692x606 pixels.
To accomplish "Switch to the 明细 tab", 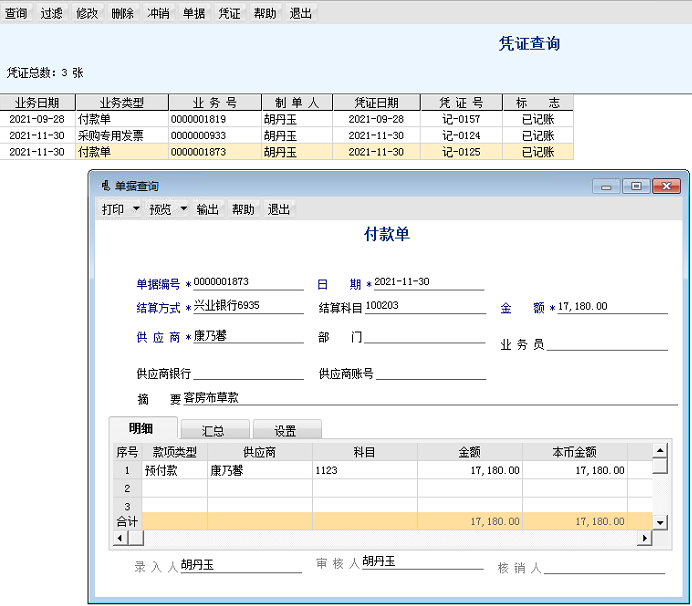I will pyautogui.click(x=143, y=428).
